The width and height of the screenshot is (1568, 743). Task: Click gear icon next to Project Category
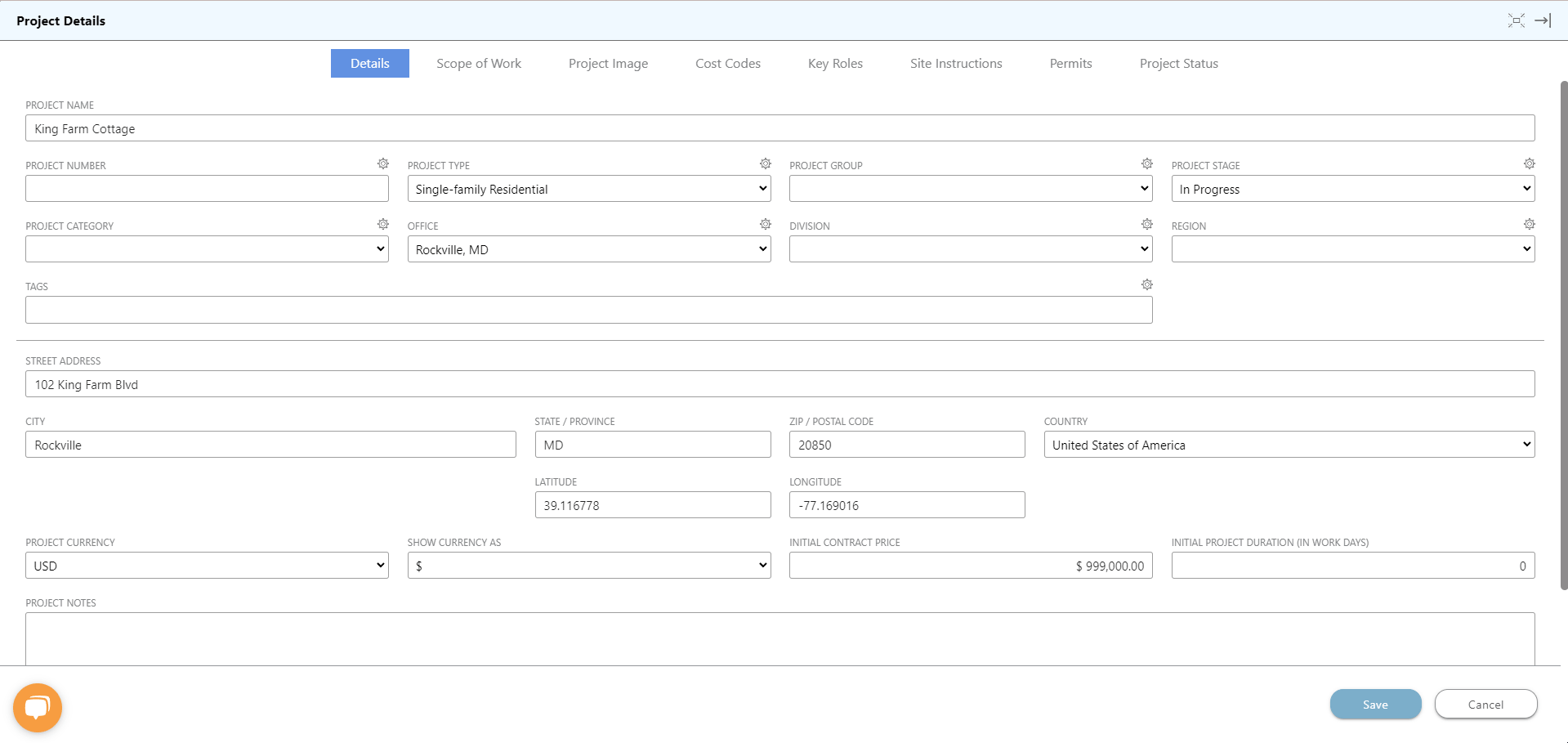[x=383, y=225]
